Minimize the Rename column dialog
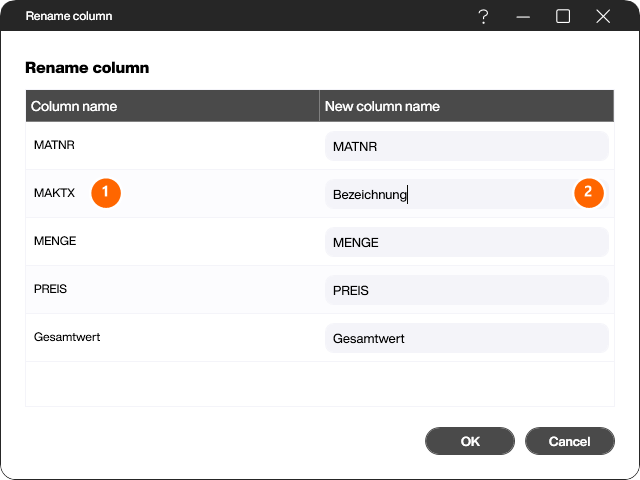The width and height of the screenshot is (640, 480). [x=523, y=17]
